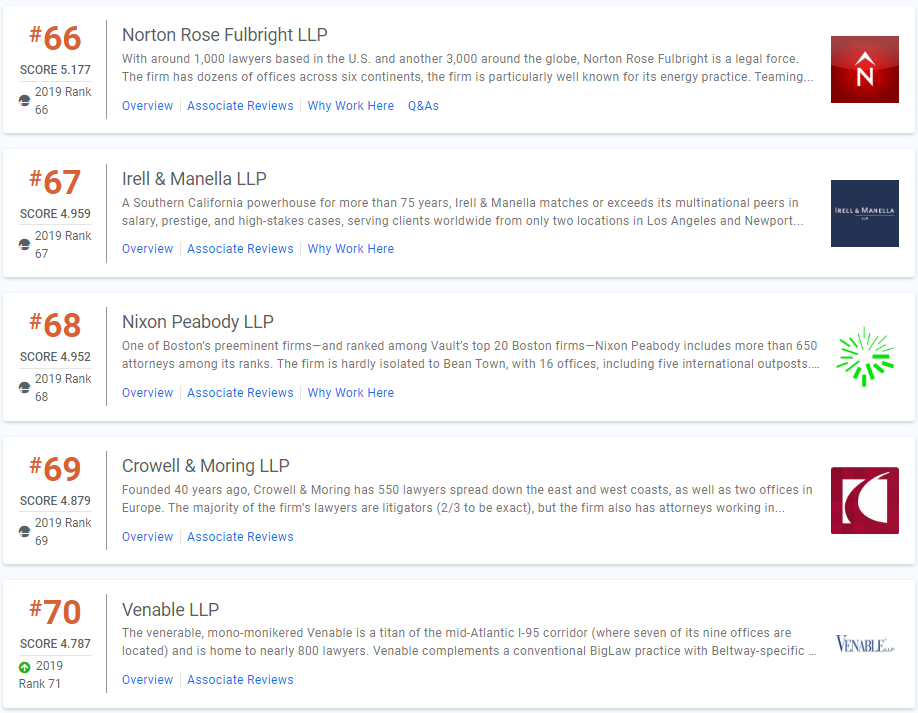Screen dimensions: 918x713
Task: Click the Nixon Peabody green starburst logo
Action: (x=865, y=357)
